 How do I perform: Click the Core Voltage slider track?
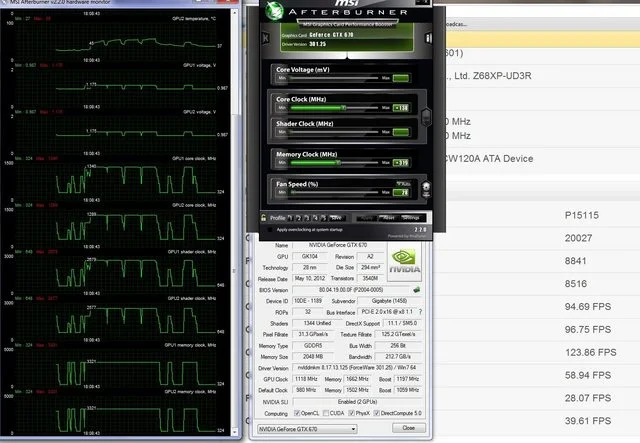click(334, 78)
